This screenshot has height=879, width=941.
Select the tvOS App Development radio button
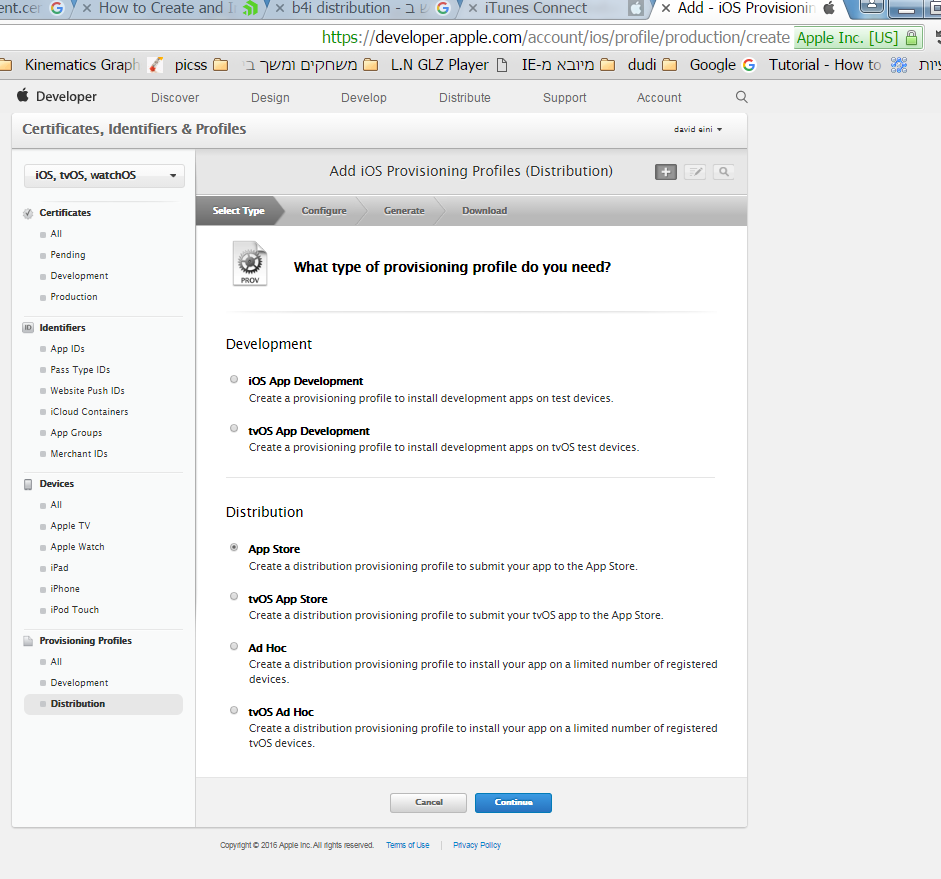point(234,428)
